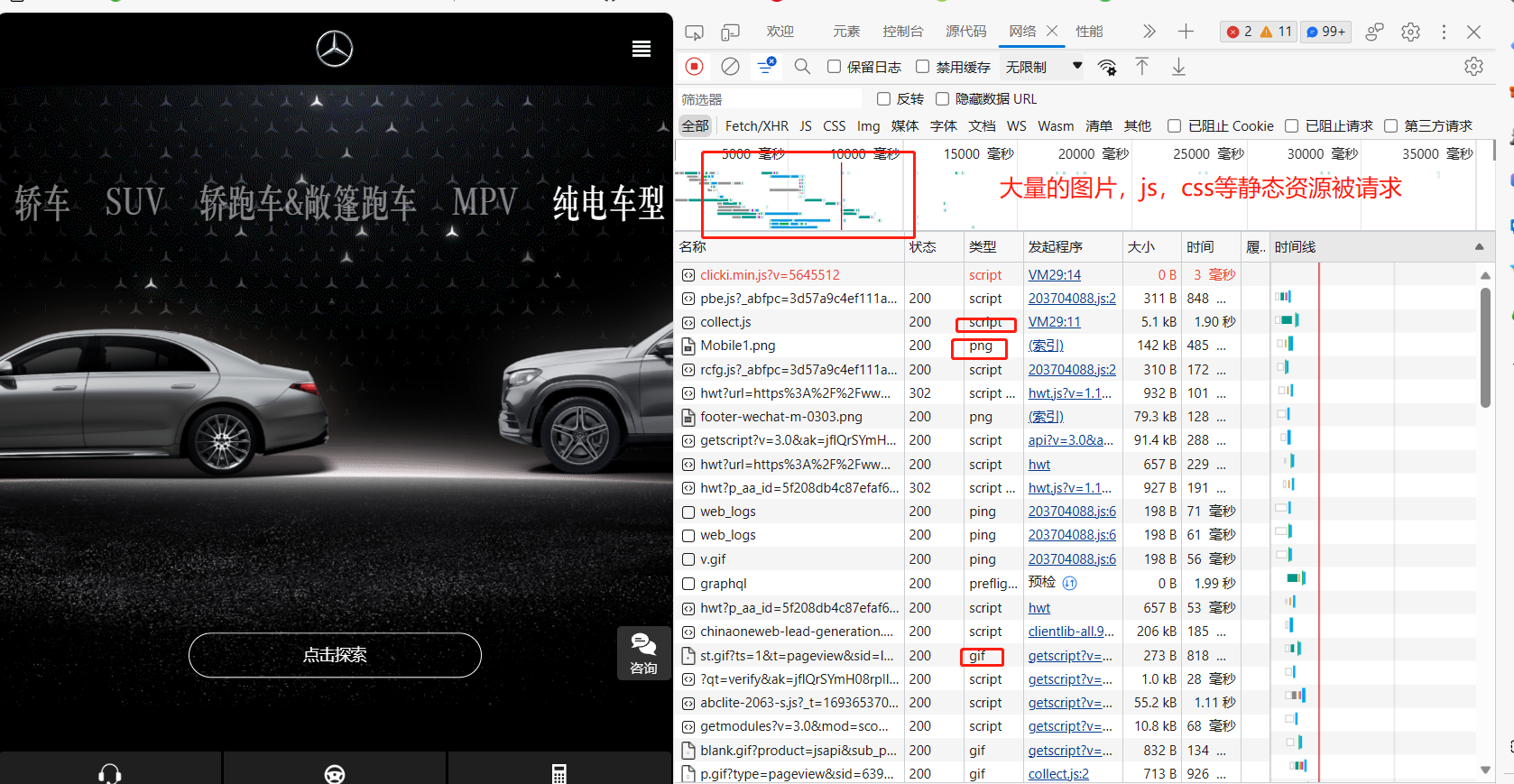Image resolution: width=1514 pixels, height=784 pixels.
Task: Filter requests by Img type
Action: click(868, 126)
